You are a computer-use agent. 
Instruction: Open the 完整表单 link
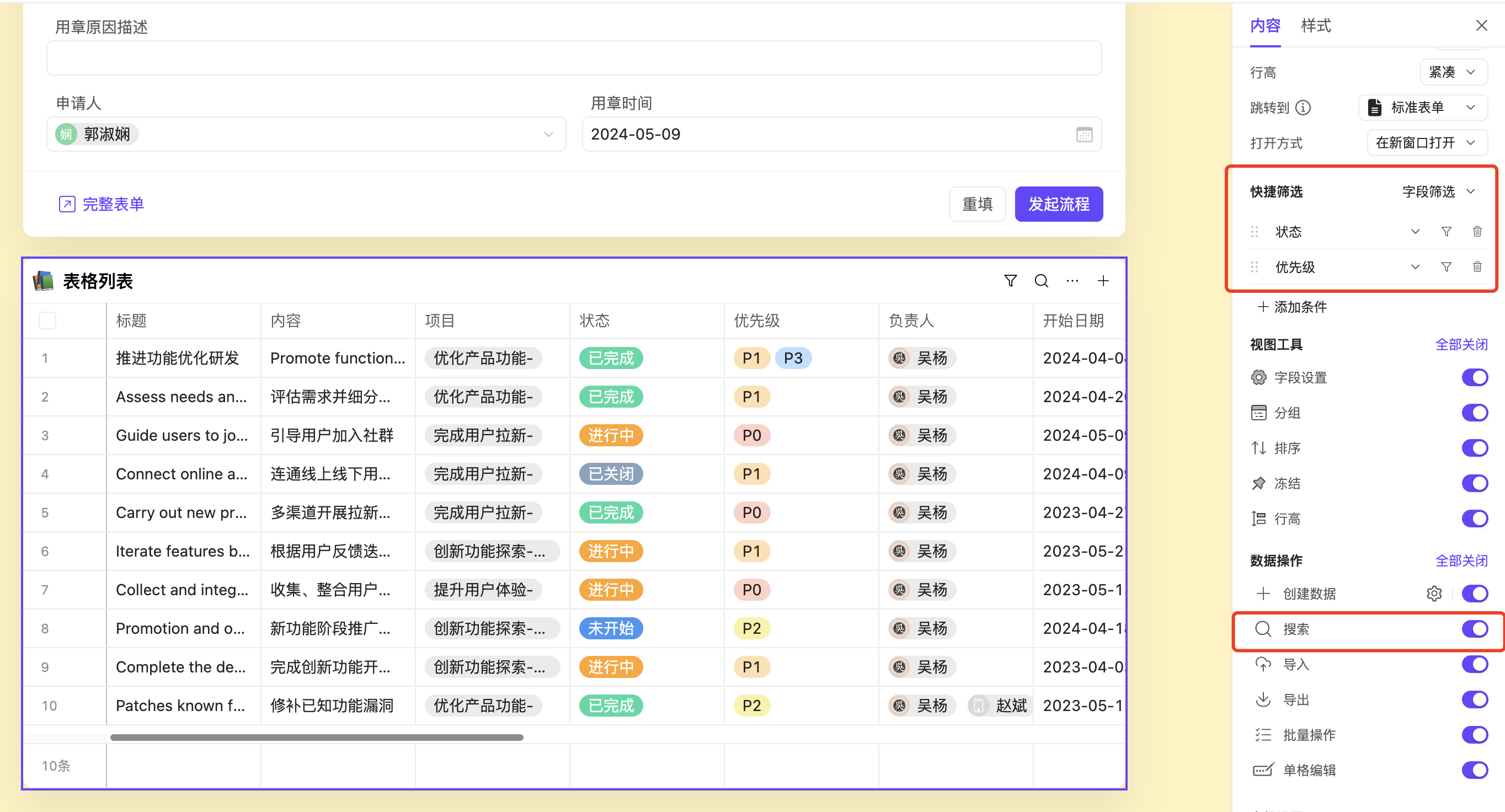101,204
